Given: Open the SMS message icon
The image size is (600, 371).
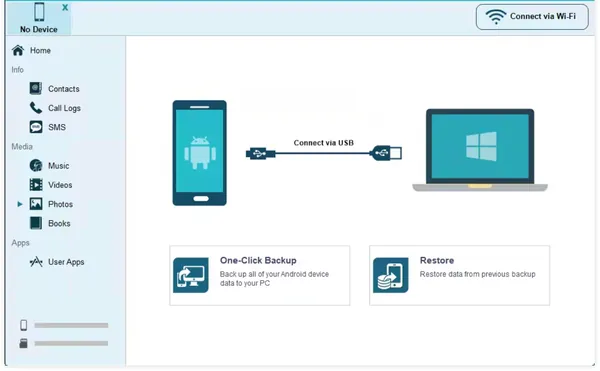Looking at the screenshot, I should [36, 127].
